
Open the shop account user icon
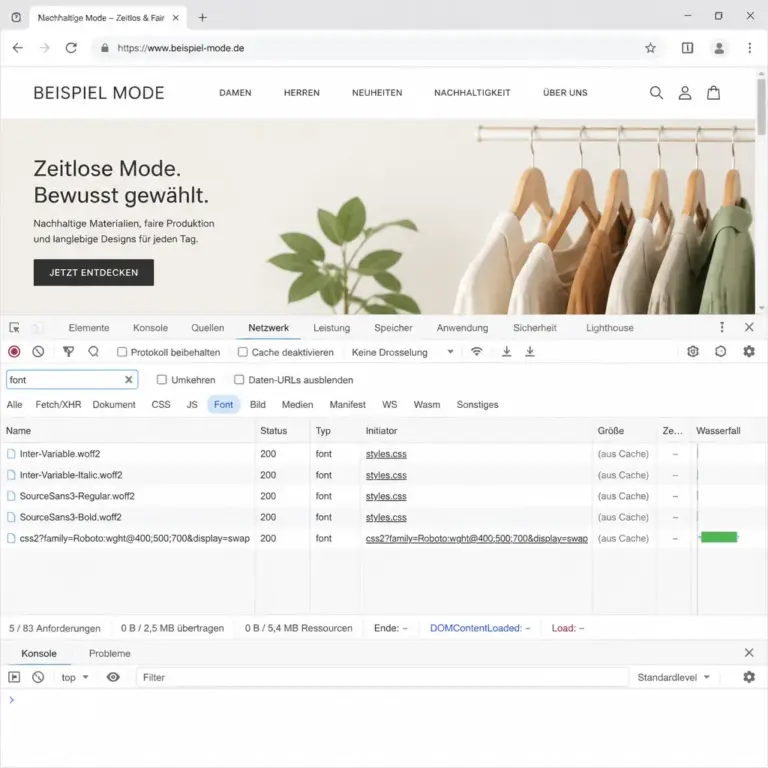685,93
